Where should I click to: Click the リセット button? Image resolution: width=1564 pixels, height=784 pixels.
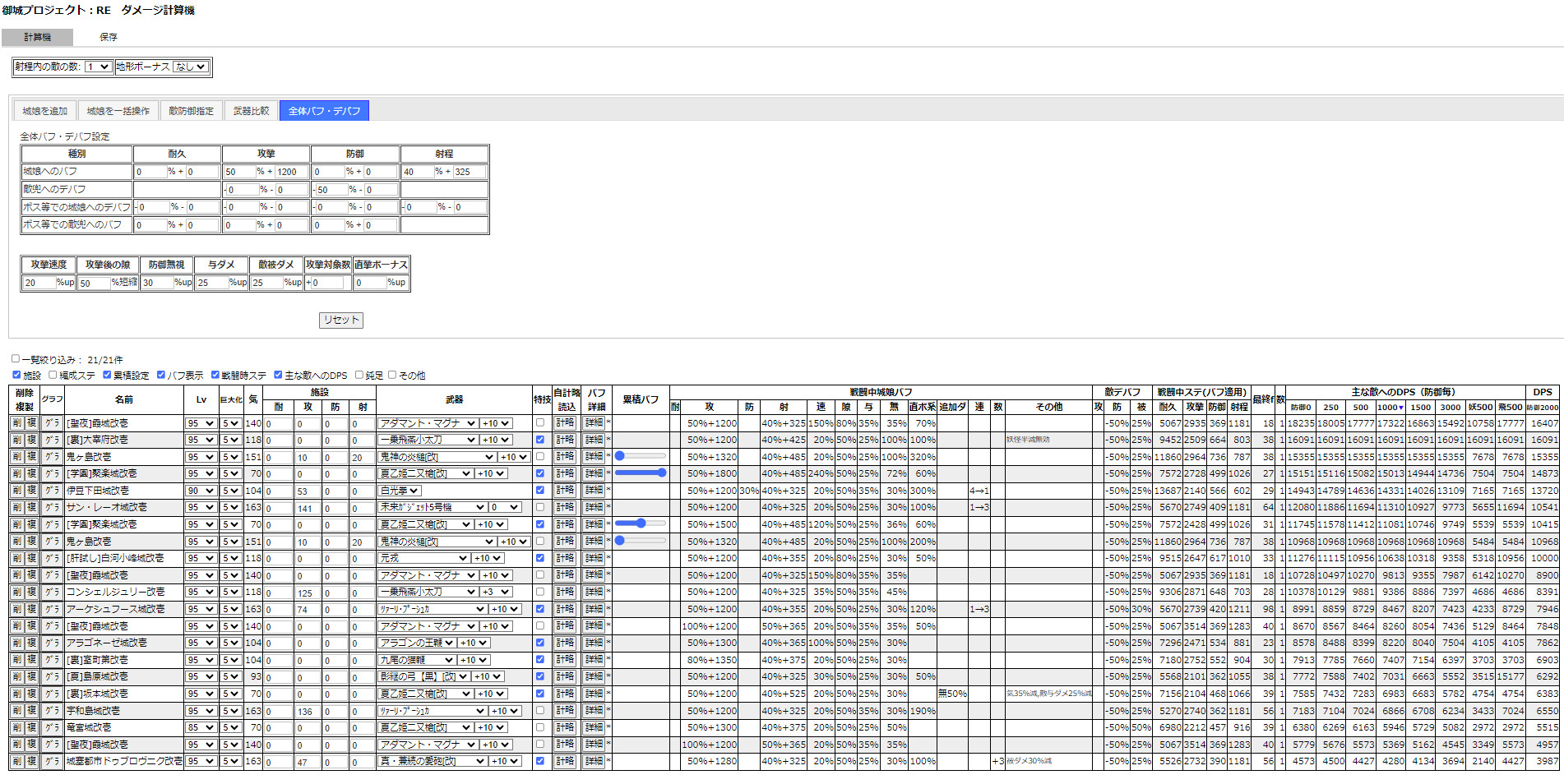click(x=341, y=320)
